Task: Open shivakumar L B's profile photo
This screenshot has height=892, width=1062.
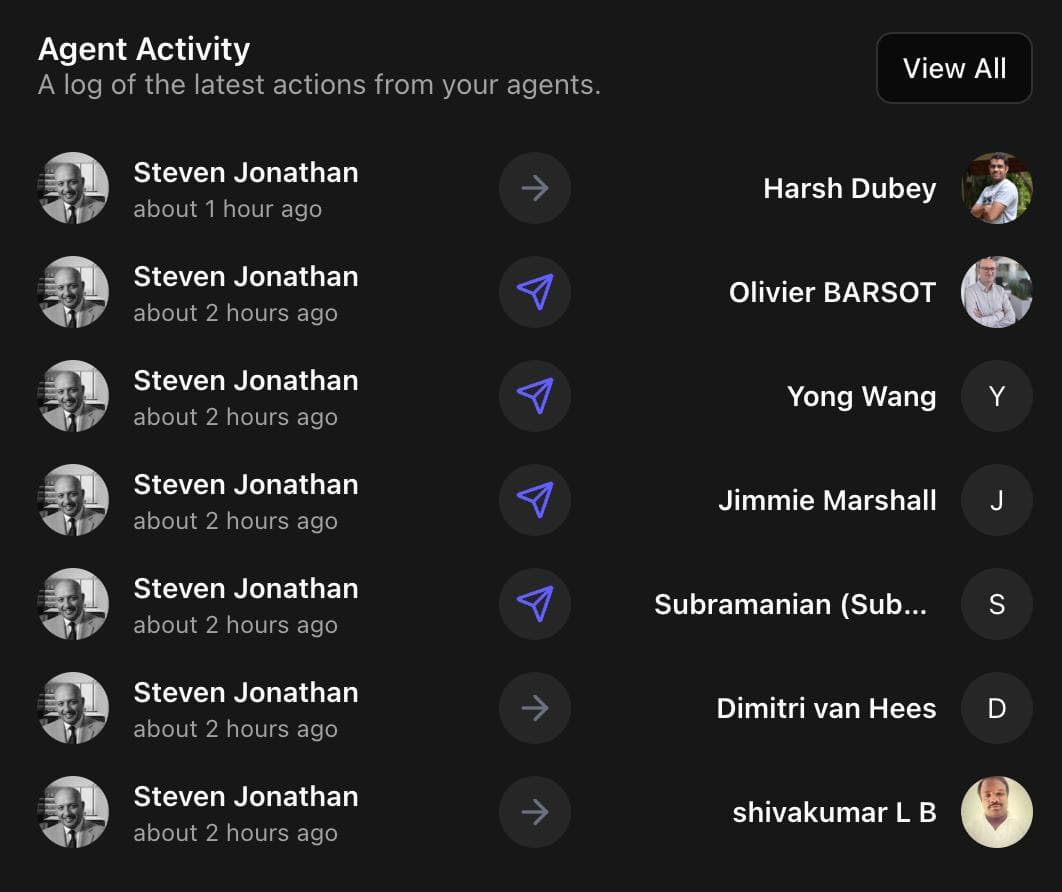Action: [x=996, y=812]
